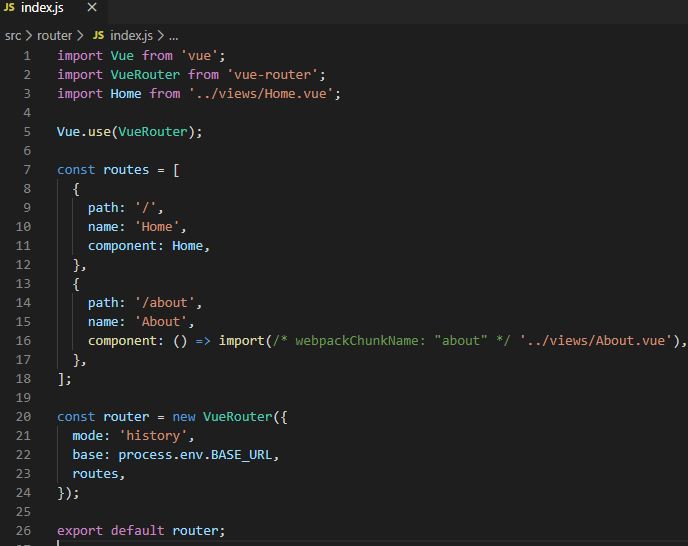Click routes shorthand on line 23
The image size is (688, 546).
click(95, 474)
